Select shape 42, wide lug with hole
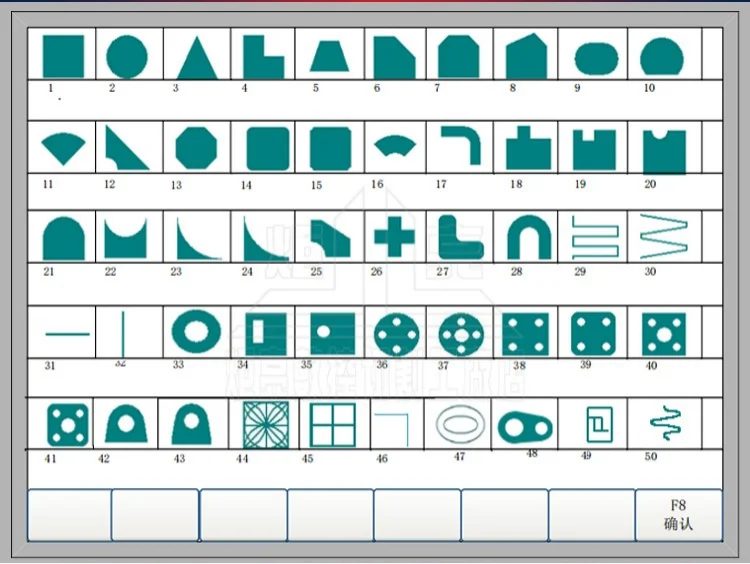The height and width of the screenshot is (564, 750). click(x=126, y=424)
